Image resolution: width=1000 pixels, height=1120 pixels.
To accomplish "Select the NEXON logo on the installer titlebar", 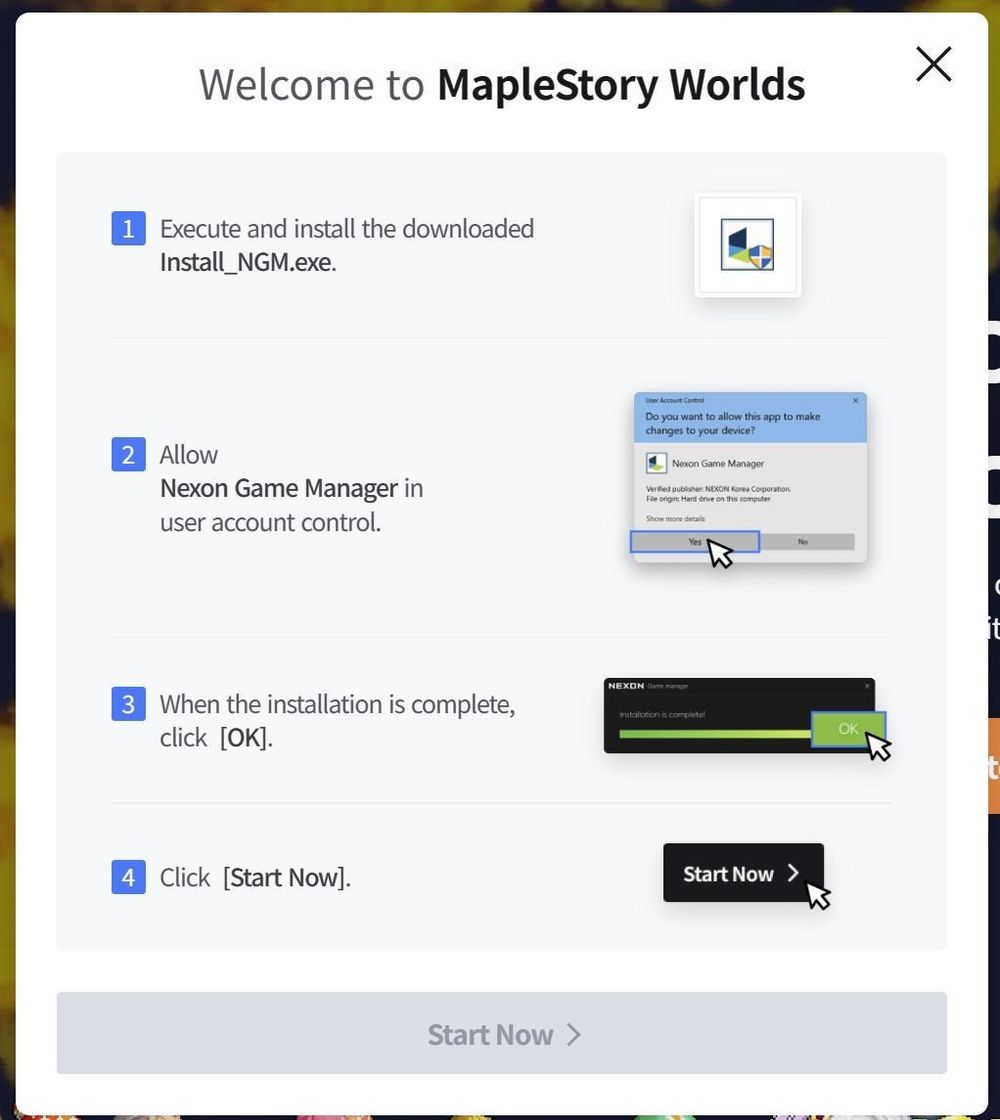I will pos(625,686).
